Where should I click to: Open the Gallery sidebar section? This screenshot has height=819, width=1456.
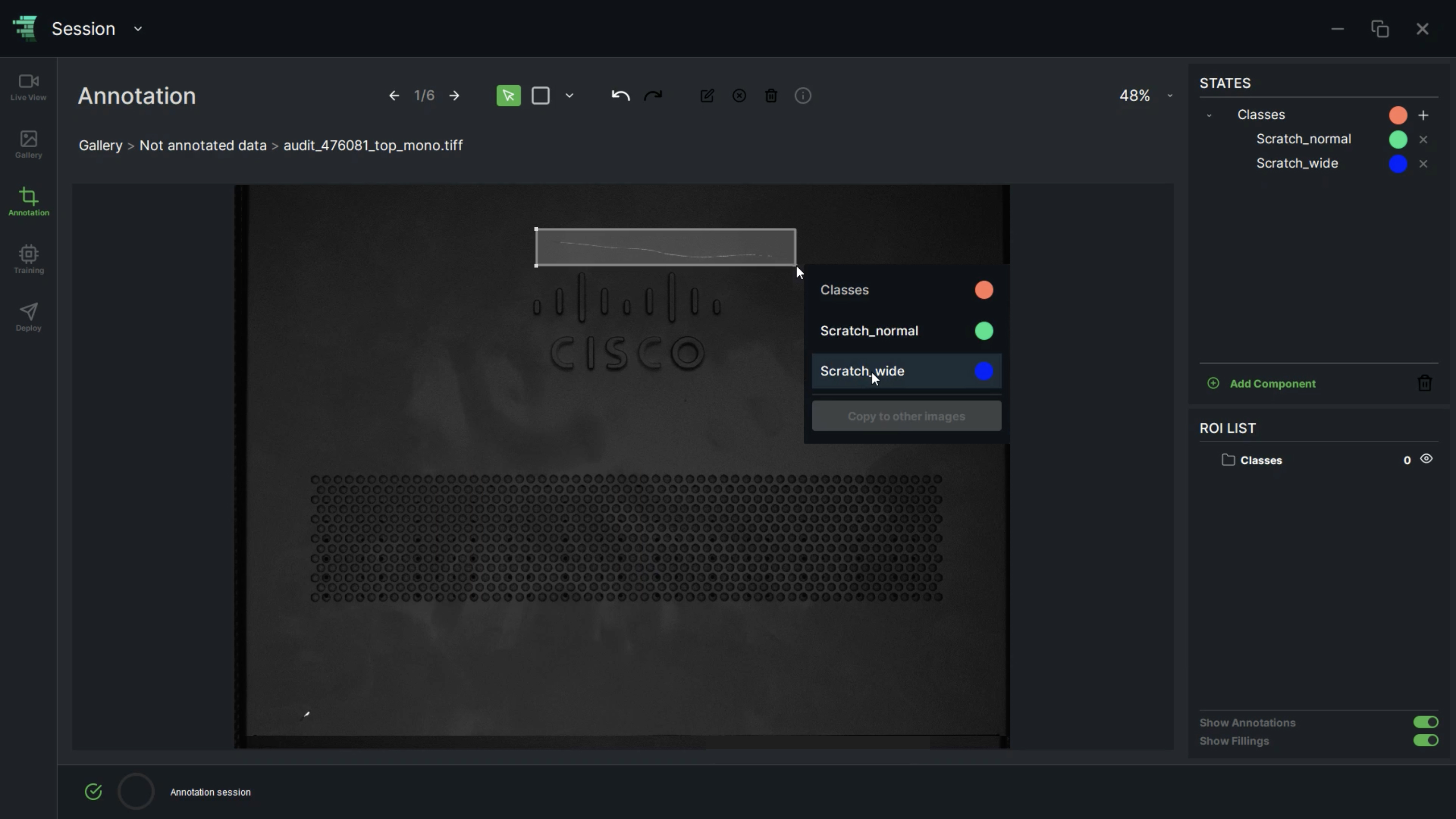[x=28, y=145]
